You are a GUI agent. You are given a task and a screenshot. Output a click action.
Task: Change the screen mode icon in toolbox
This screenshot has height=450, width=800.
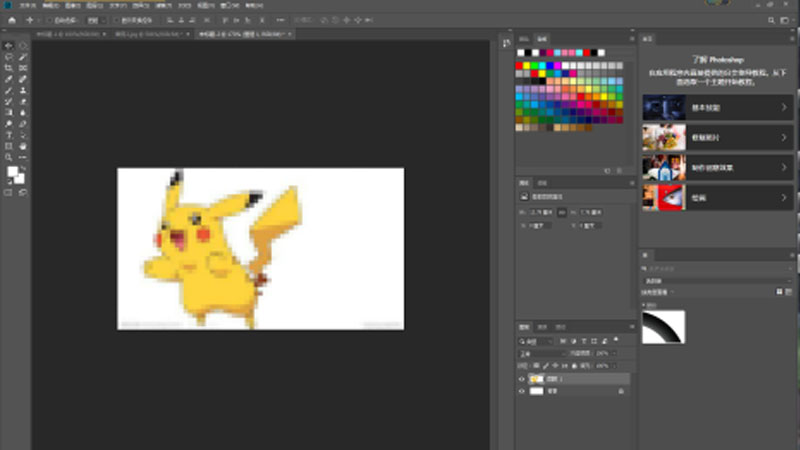click(x=23, y=193)
